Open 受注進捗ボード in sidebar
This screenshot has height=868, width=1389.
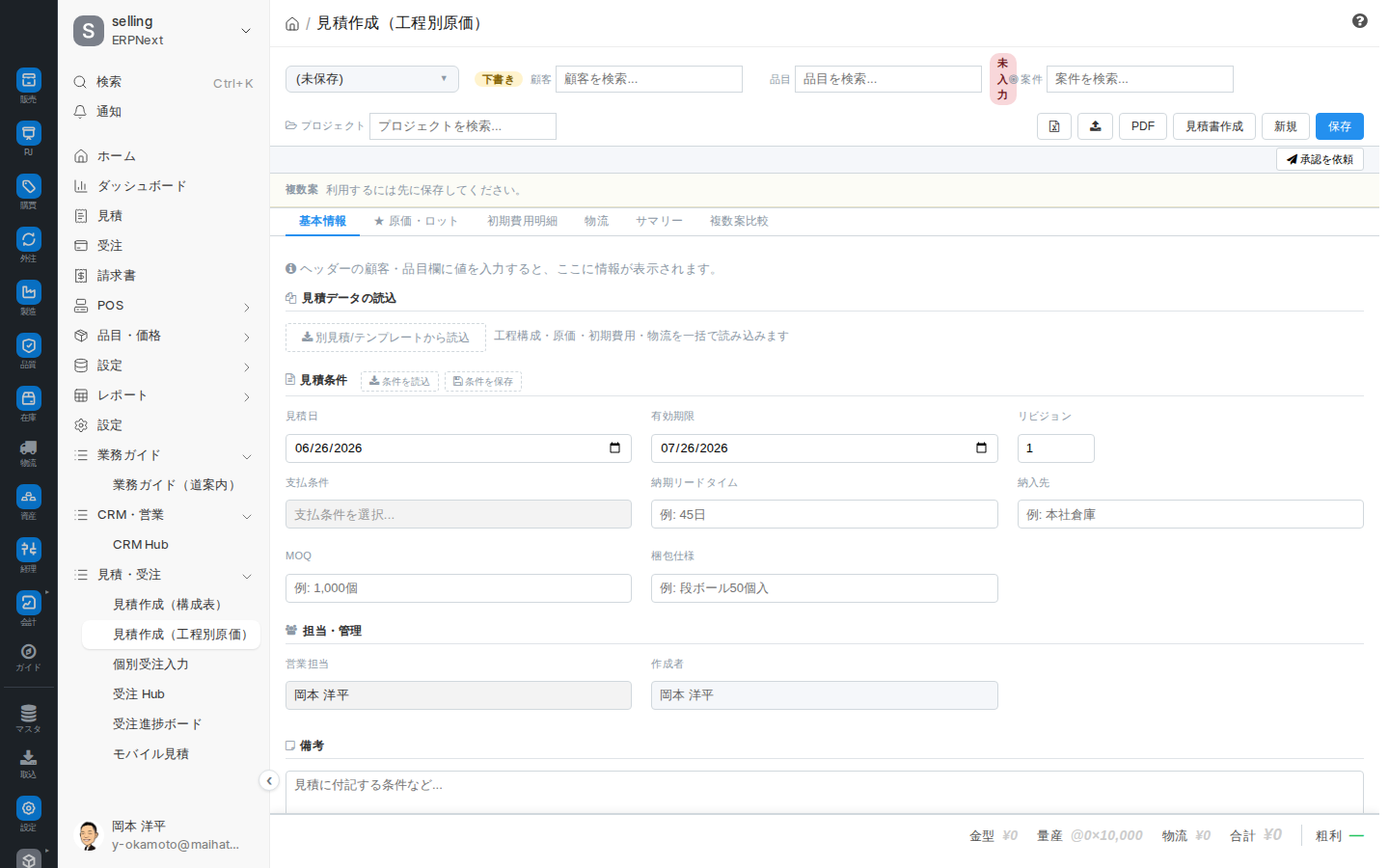(171, 724)
